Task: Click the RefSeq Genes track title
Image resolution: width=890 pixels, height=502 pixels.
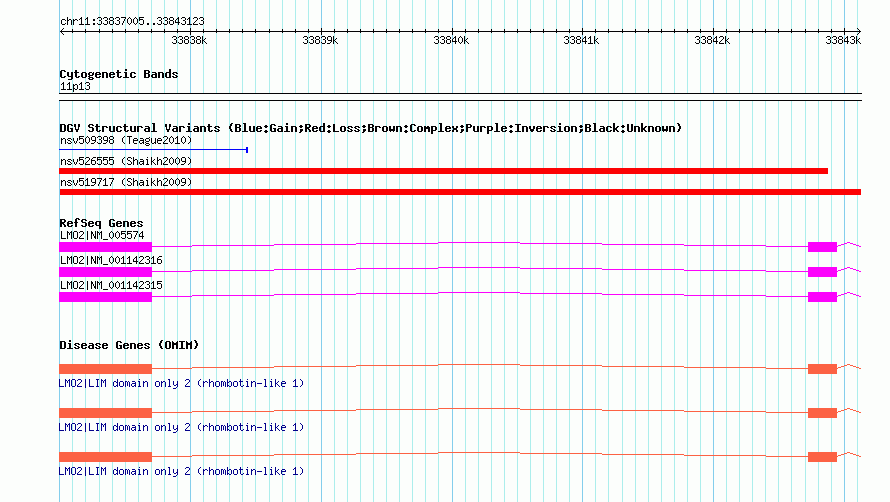Action: click(x=101, y=223)
